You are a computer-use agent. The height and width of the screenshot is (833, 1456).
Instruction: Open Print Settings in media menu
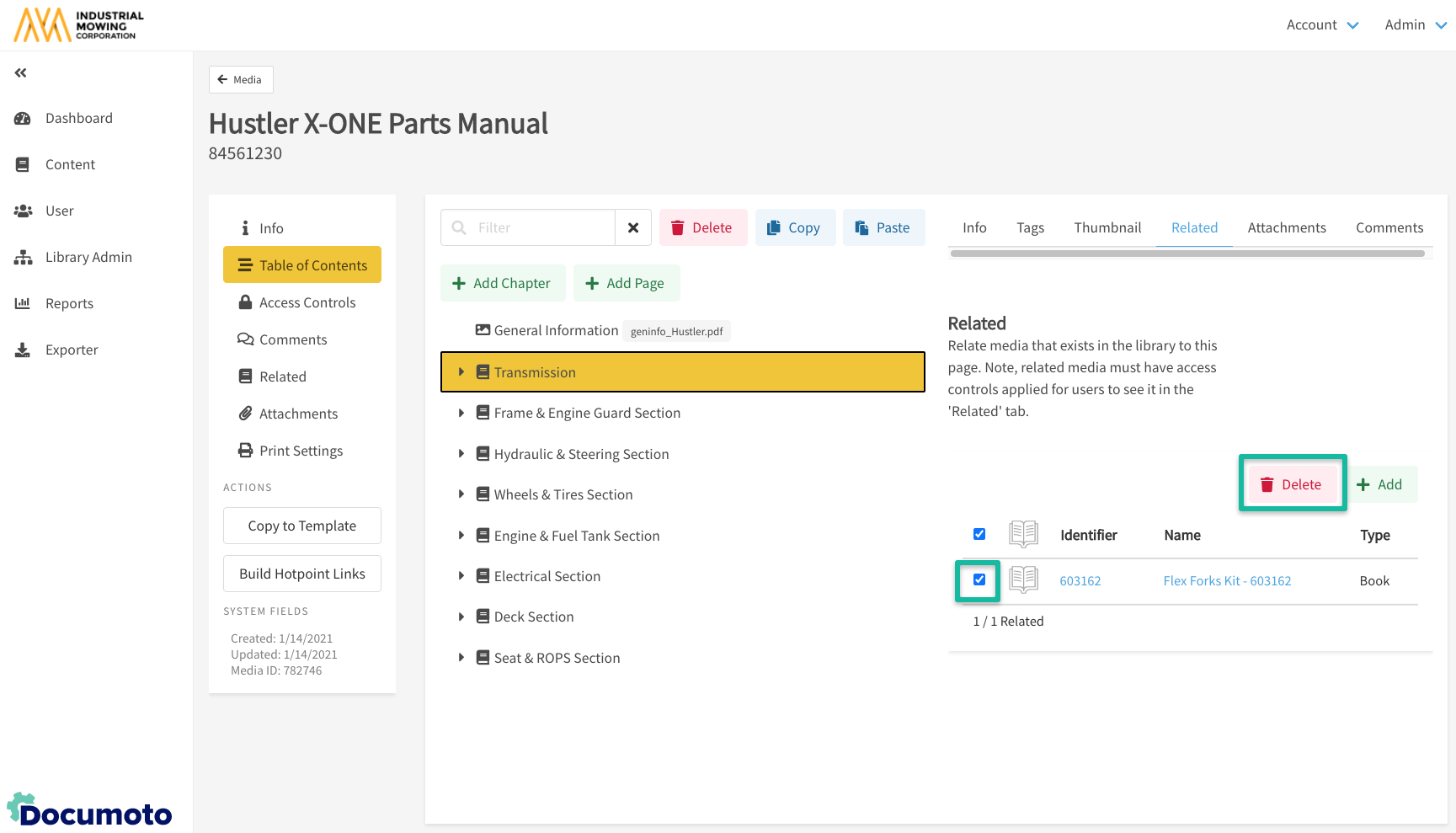pyautogui.click(x=301, y=451)
